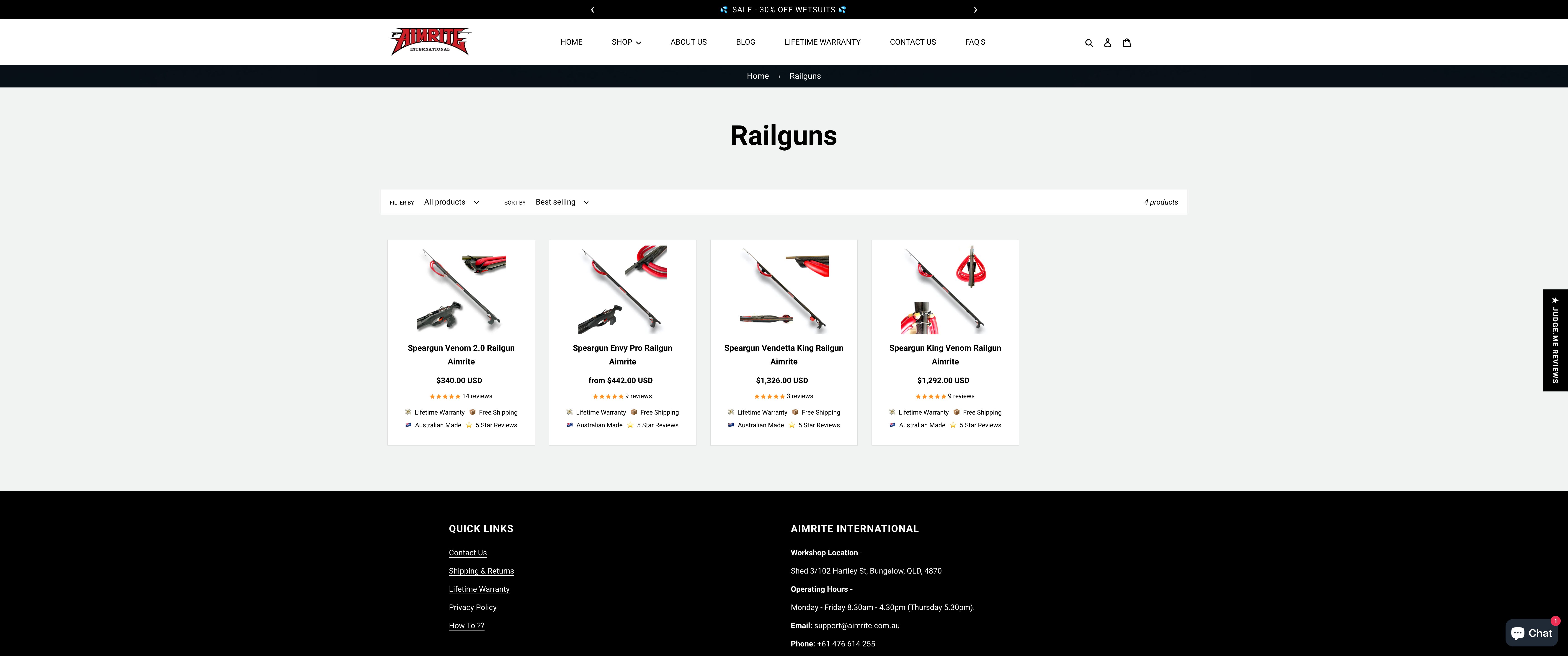Screen dimensions: 1568x656
Task: Open Speargun Envy Pro Railgun product image
Action: tap(623, 290)
